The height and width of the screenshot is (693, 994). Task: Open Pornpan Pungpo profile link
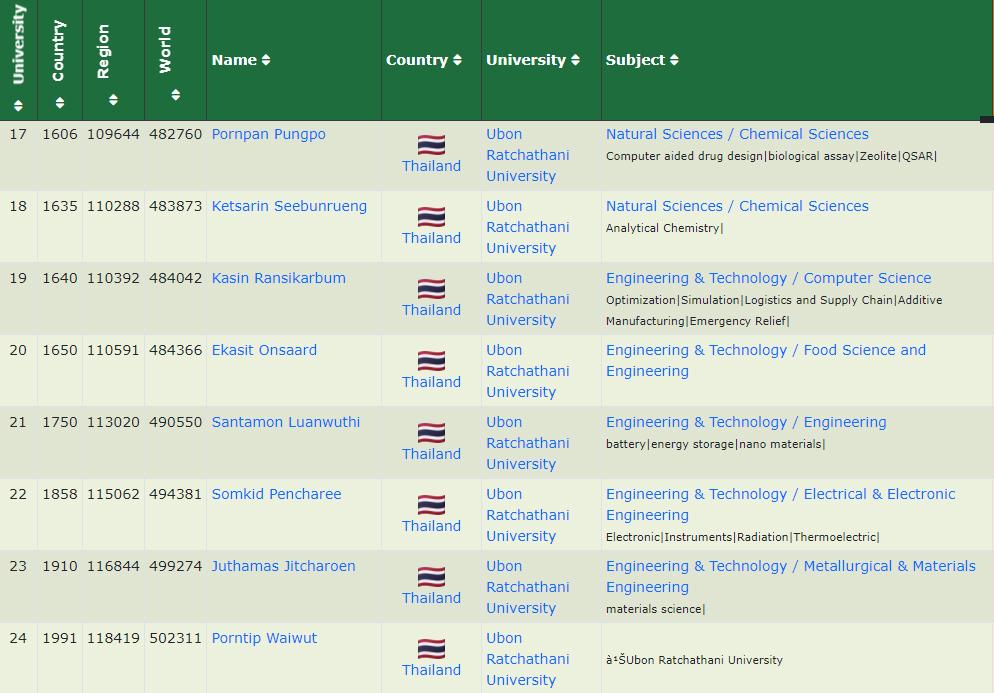coord(268,134)
